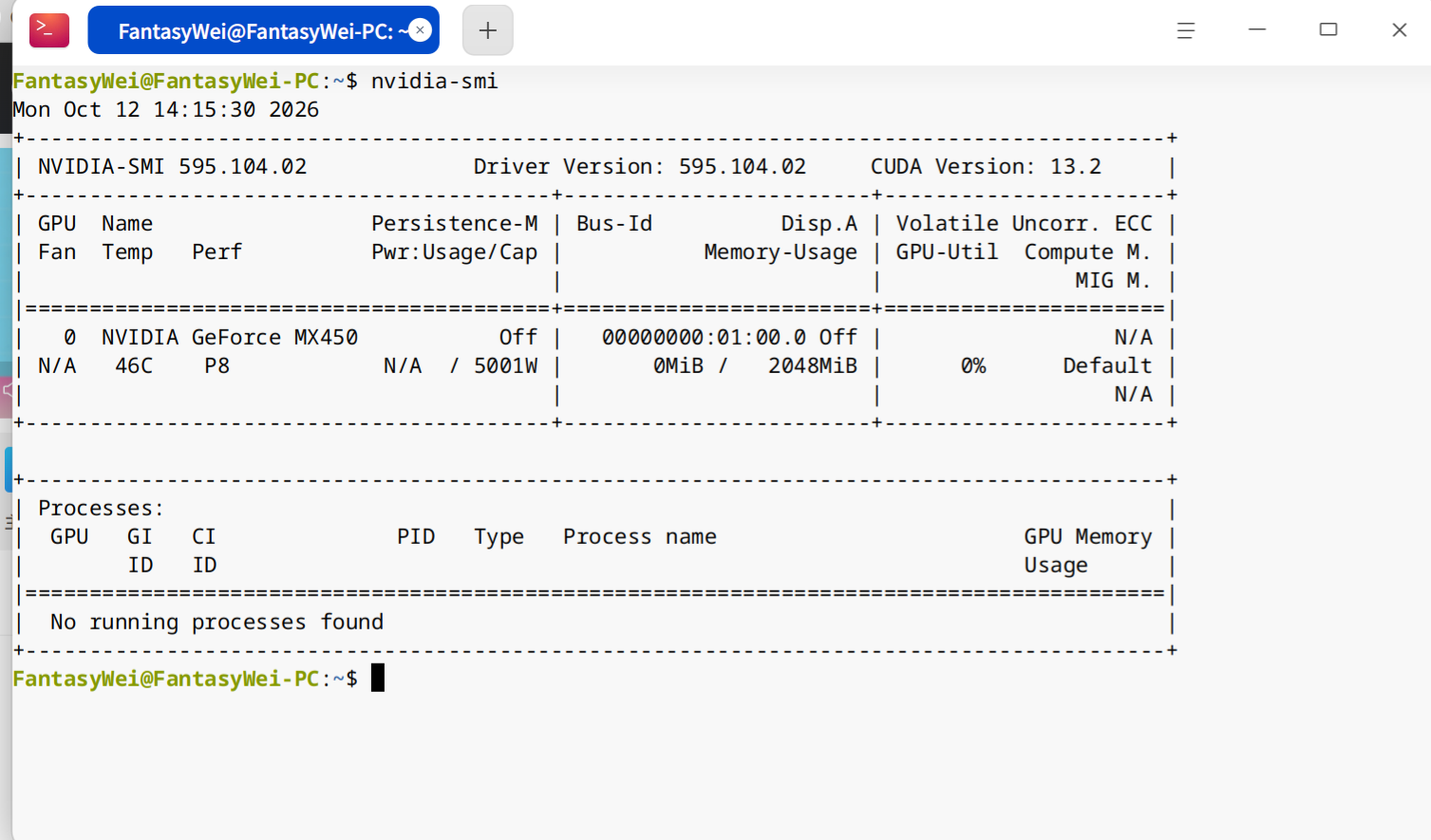The height and width of the screenshot is (840, 1431).
Task: Click 'CUDA Version: 13.2' text
Action: [986, 167]
